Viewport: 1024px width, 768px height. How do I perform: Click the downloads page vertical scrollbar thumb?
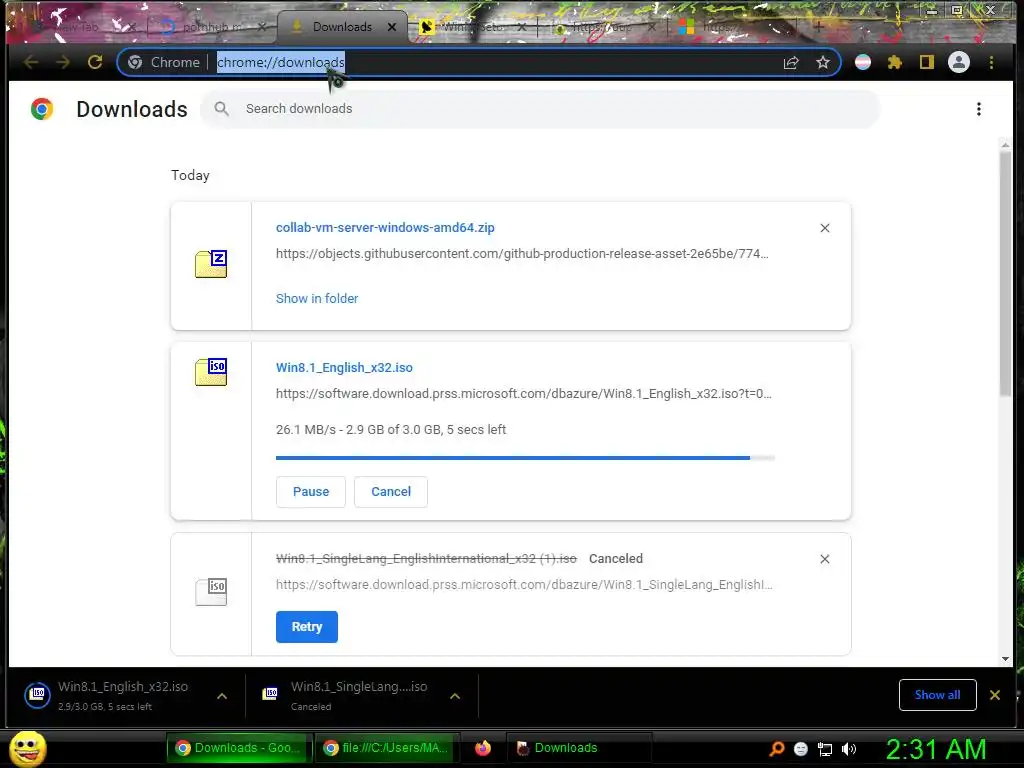click(1005, 273)
